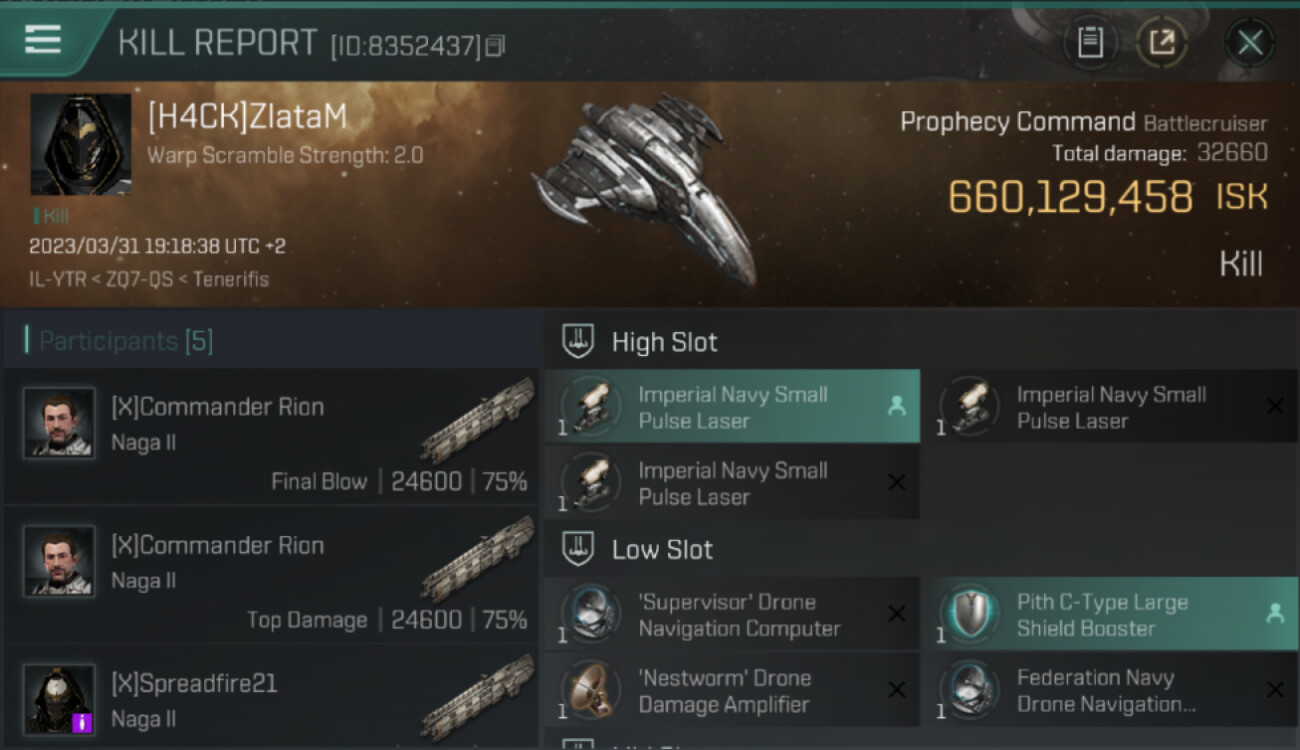Select Pith C-Type Large Shield Booster icon

coord(971,614)
